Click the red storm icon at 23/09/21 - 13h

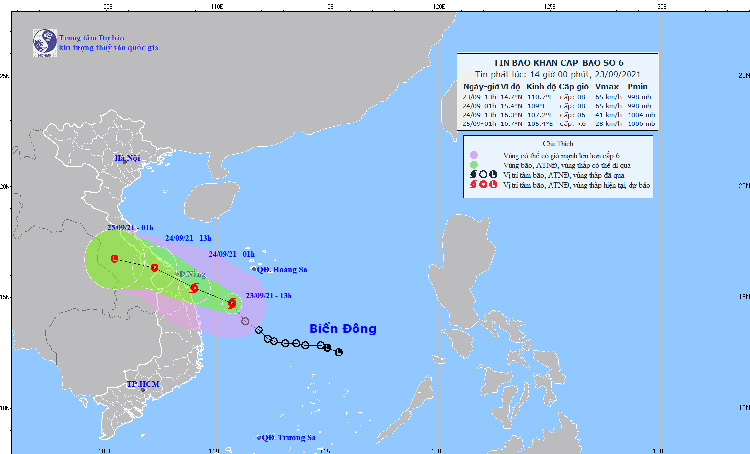pyautogui.click(x=232, y=303)
